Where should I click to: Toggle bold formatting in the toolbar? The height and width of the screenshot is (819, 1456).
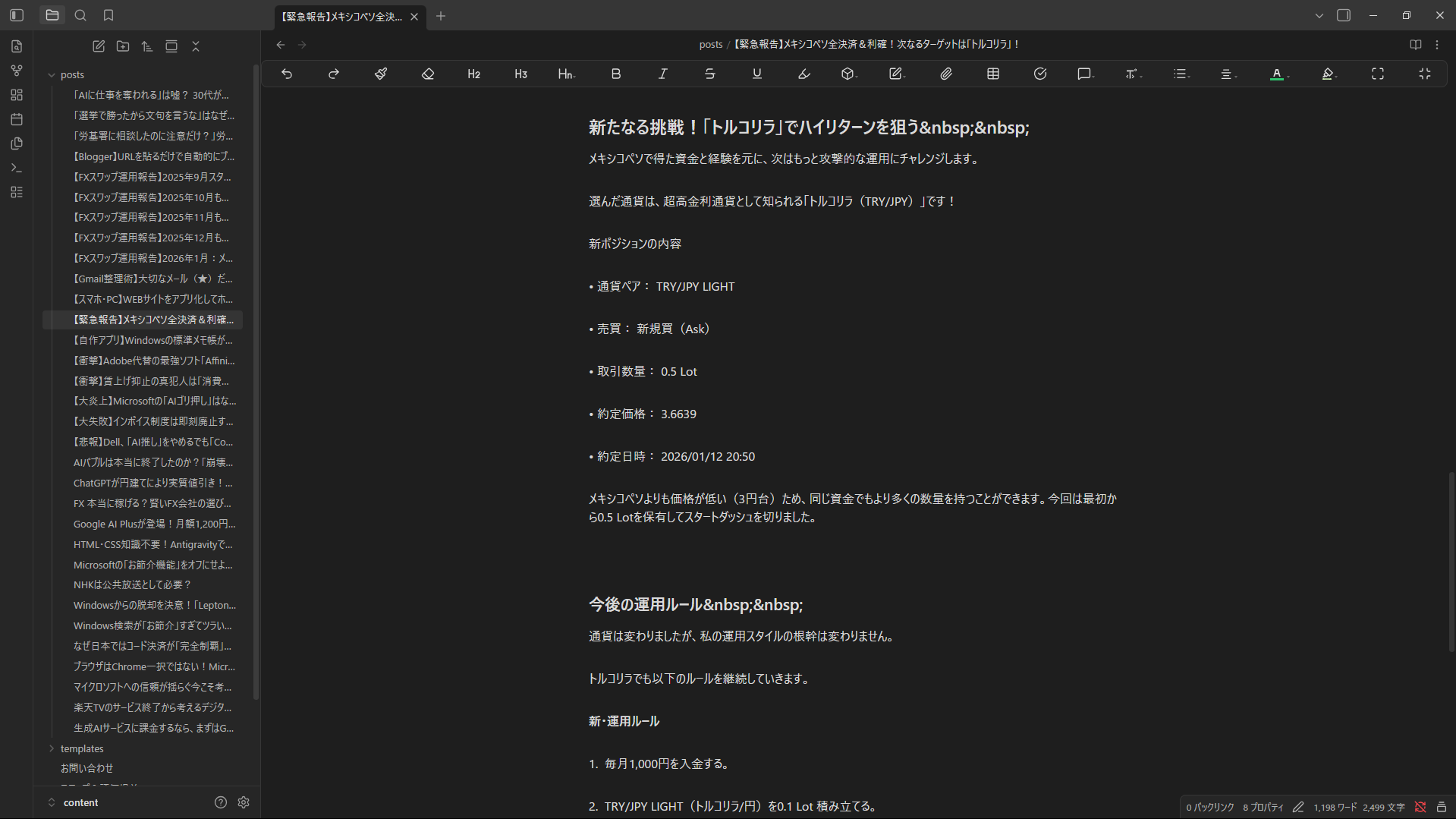(615, 74)
